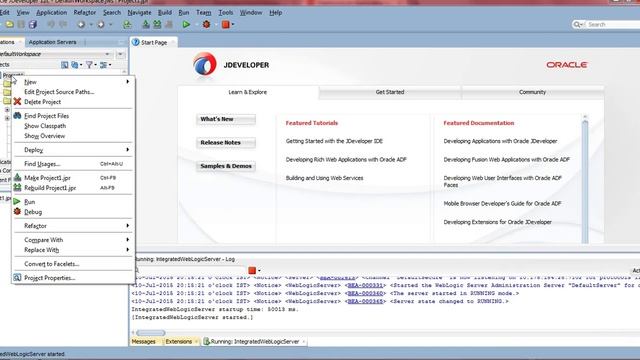Viewport: 640px width, 360px height.
Task: Open the Messages tab in log panel
Action: 144,342
